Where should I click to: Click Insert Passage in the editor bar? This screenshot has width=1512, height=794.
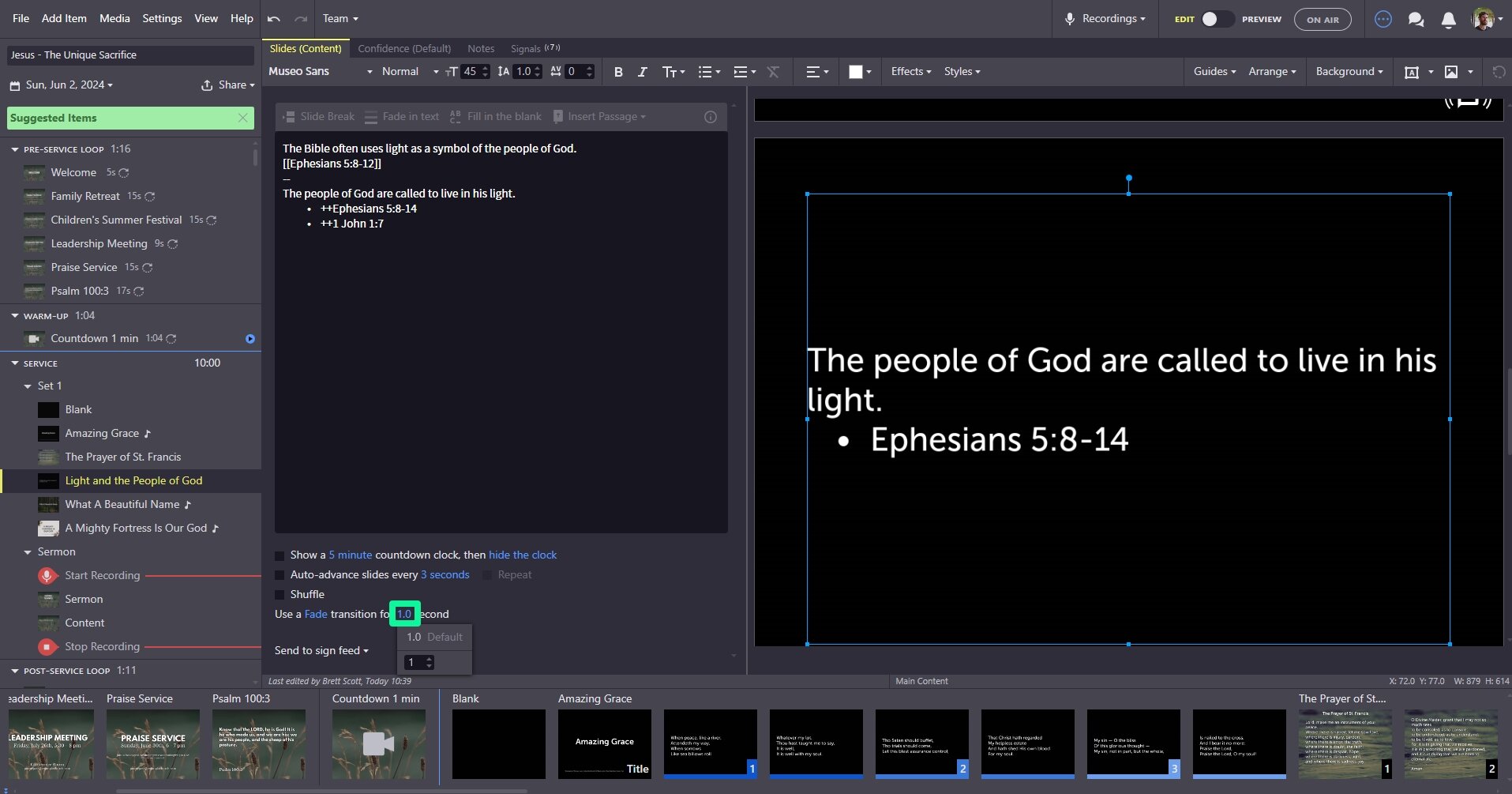599,117
